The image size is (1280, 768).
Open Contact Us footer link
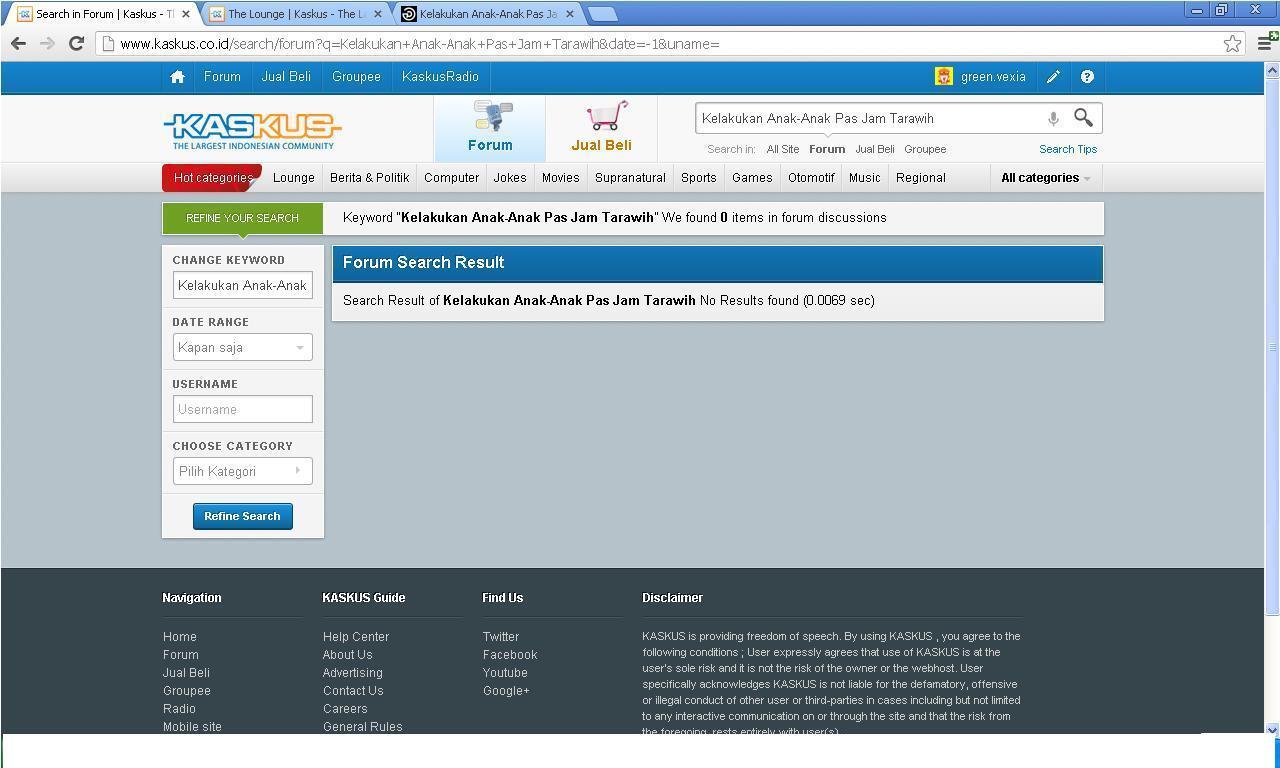[x=353, y=691]
